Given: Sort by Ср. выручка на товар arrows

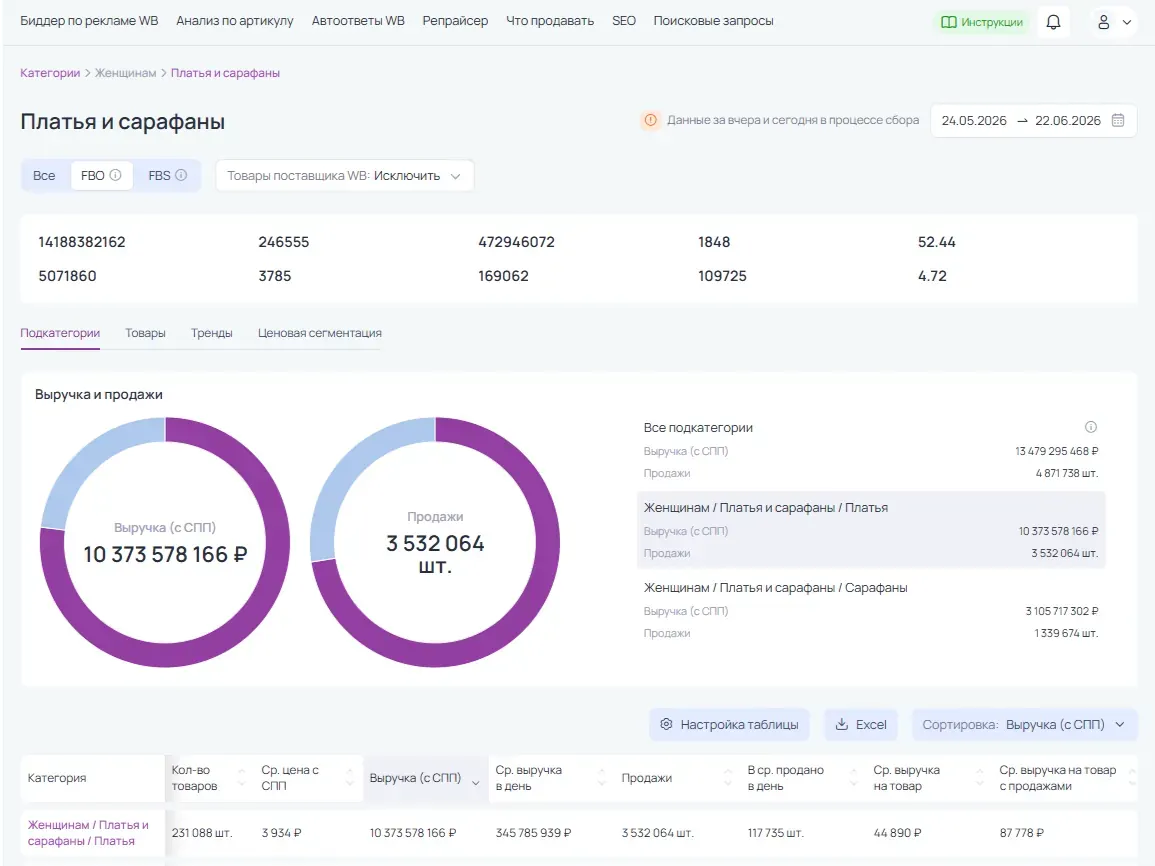Looking at the screenshot, I should [x=980, y=778].
